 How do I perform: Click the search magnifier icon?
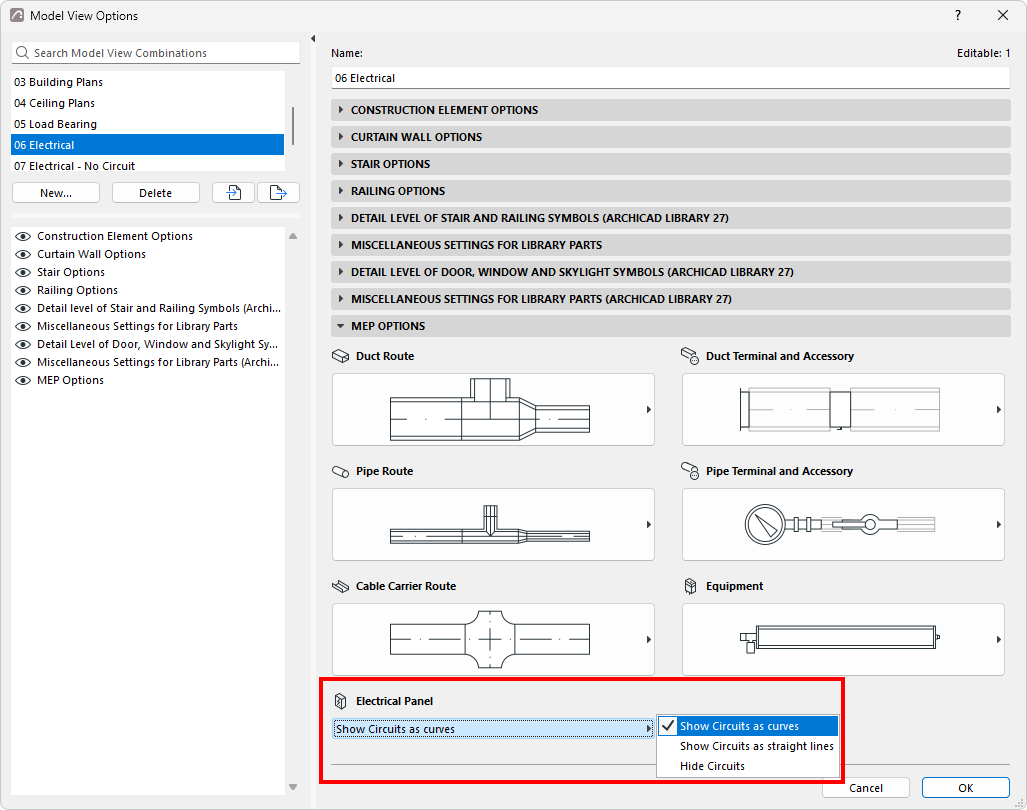pos(22,53)
